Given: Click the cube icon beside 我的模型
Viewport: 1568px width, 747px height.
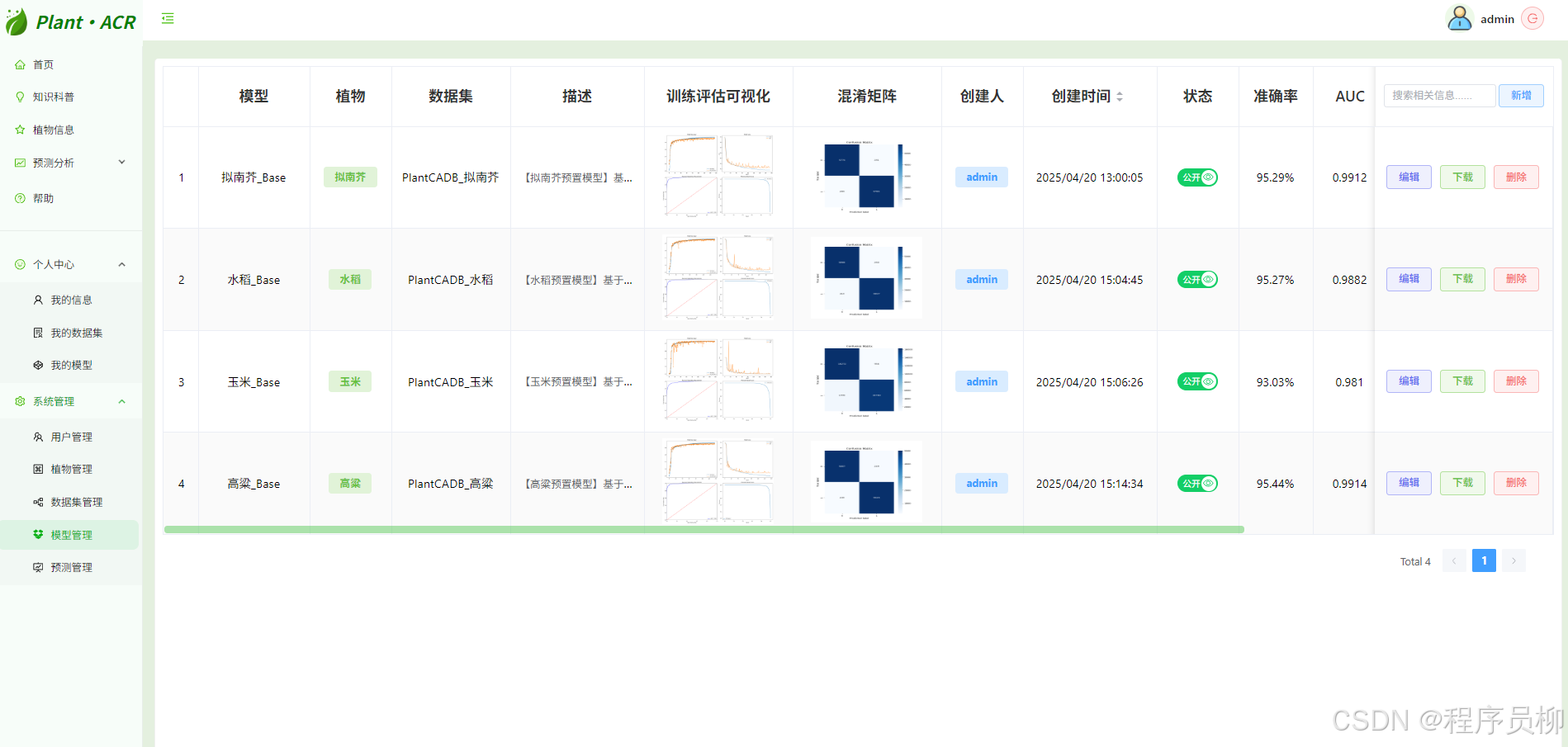Looking at the screenshot, I should pos(38,365).
